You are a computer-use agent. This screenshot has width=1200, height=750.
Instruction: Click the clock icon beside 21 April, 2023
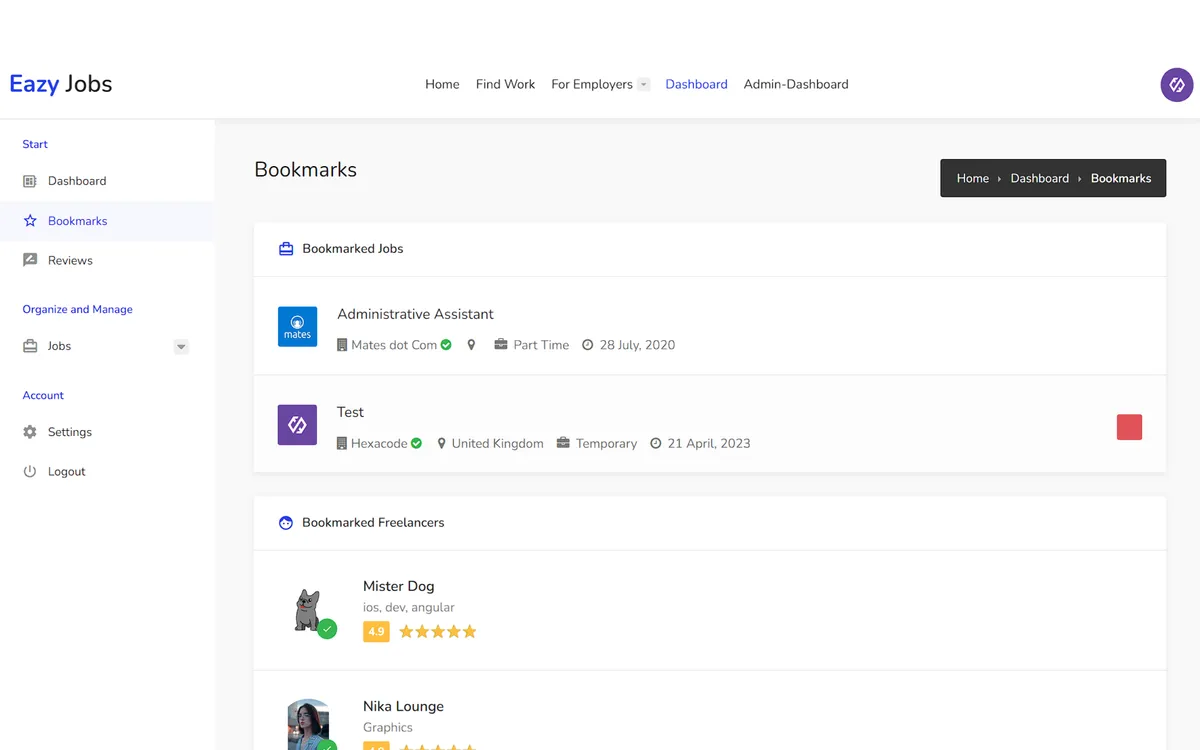[656, 443]
